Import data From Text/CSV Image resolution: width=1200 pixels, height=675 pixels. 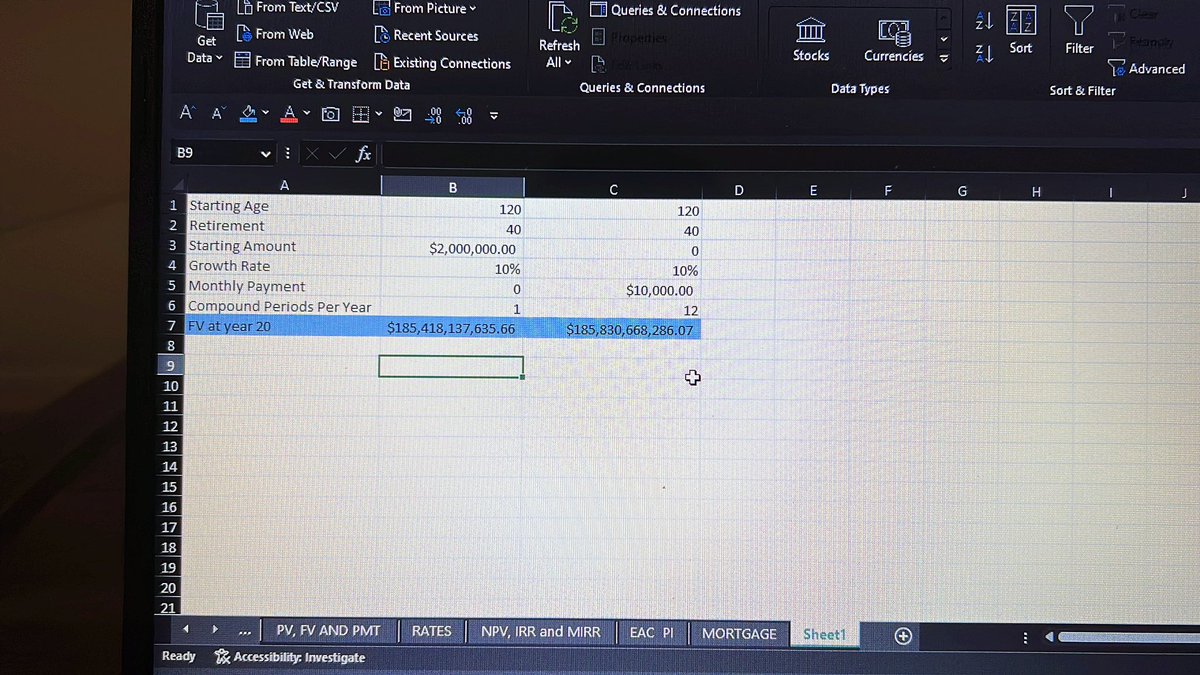287,7
